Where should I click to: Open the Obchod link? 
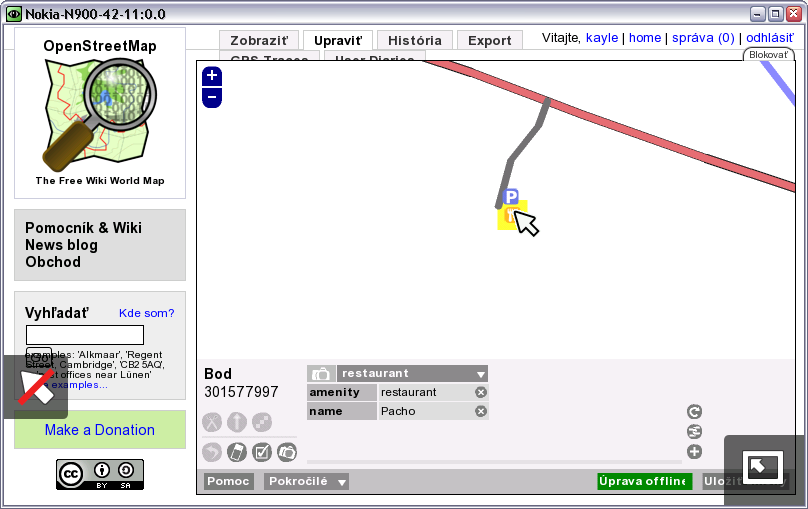(53, 262)
